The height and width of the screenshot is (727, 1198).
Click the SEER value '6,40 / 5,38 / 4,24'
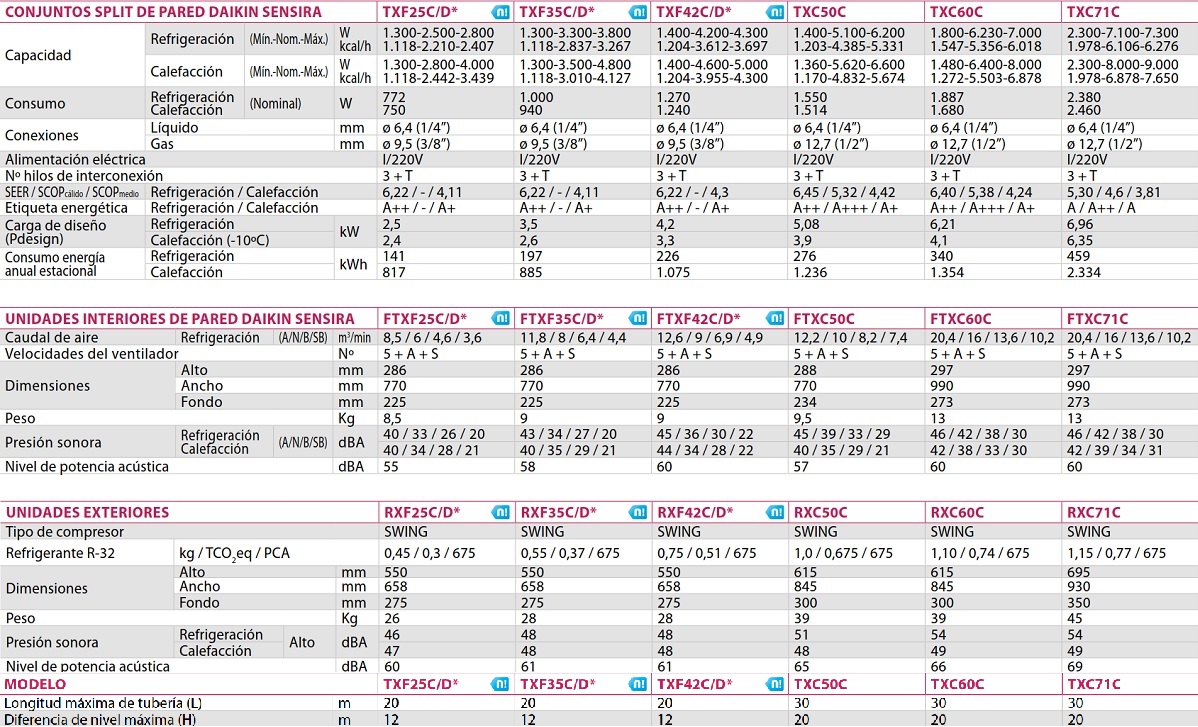(x=981, y=192)
